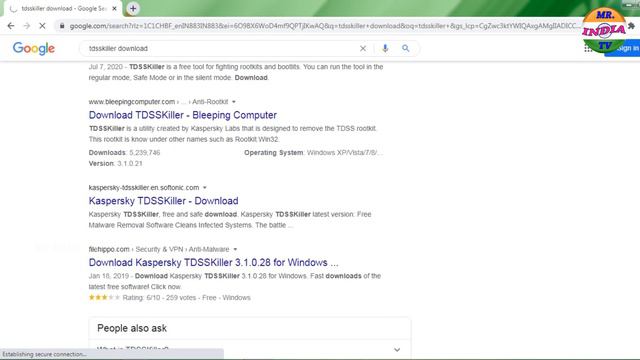Click the extensions puzzle icon
Screen dimensions: 640x360
click(x=631, y=26)
